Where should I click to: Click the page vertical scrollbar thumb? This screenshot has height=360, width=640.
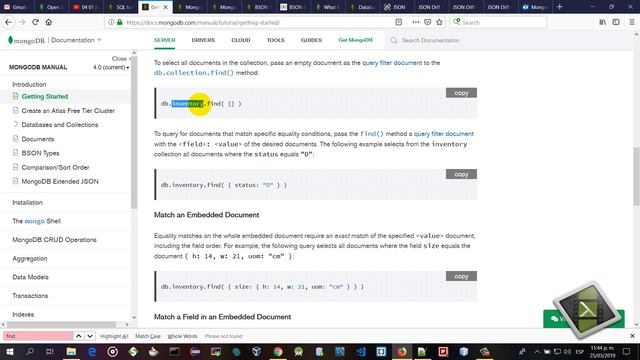[636, 176]
